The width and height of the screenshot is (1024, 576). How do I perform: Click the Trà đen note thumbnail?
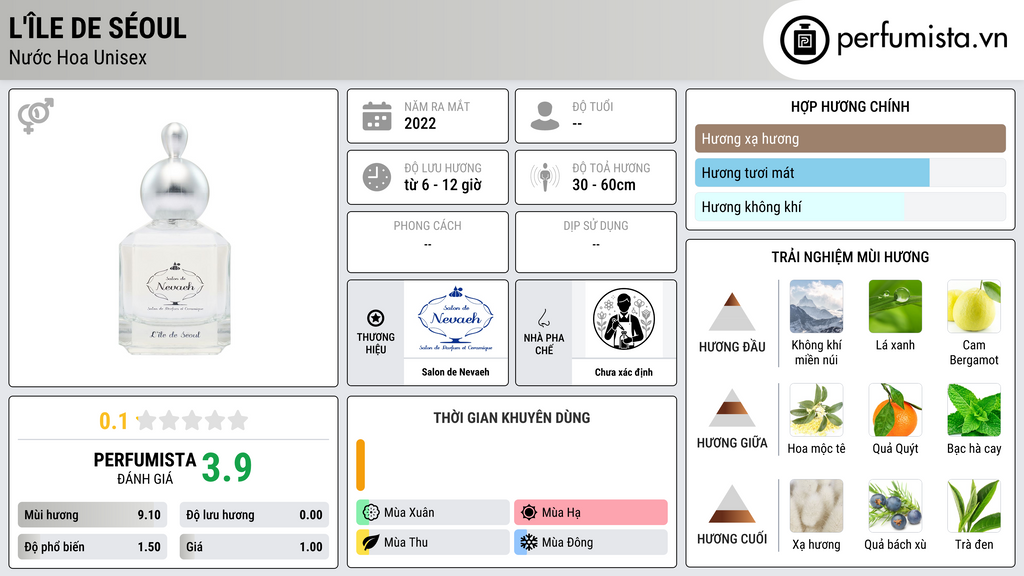pos(974,506)
